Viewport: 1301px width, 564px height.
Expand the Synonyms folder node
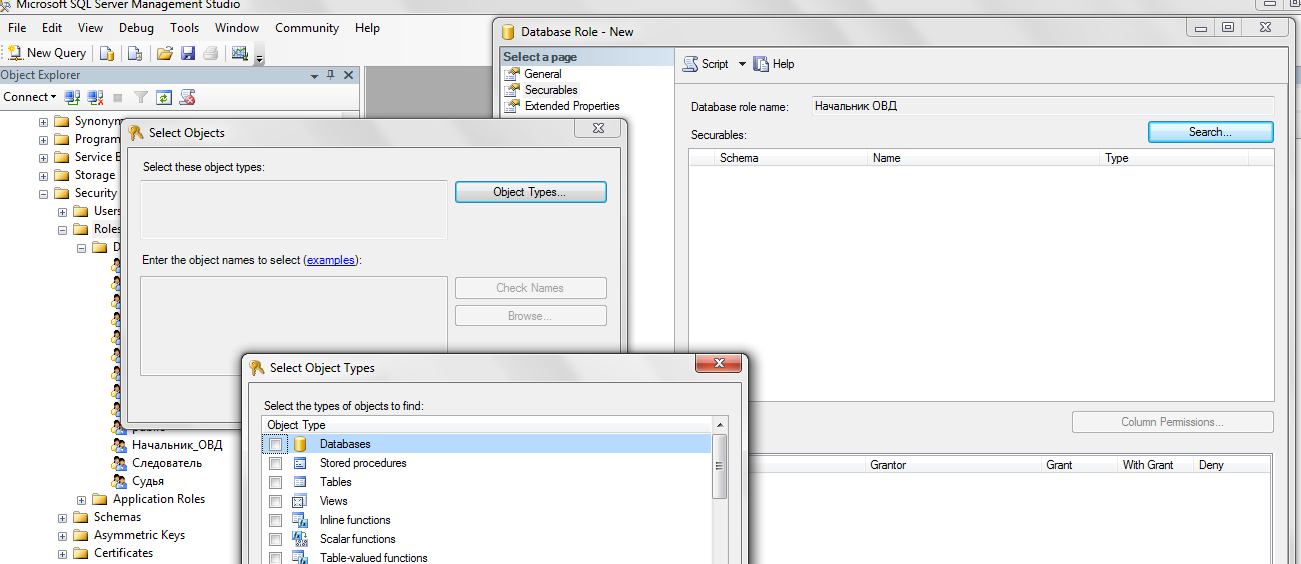coord(43,122)
